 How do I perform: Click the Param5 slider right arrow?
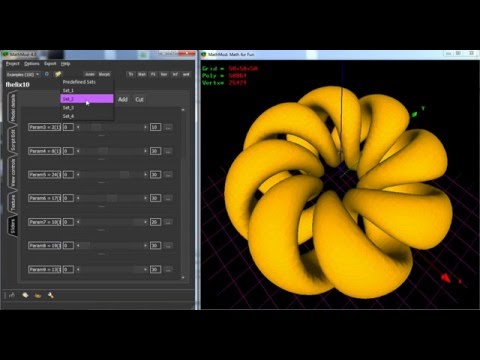click(x=145, y=174)
